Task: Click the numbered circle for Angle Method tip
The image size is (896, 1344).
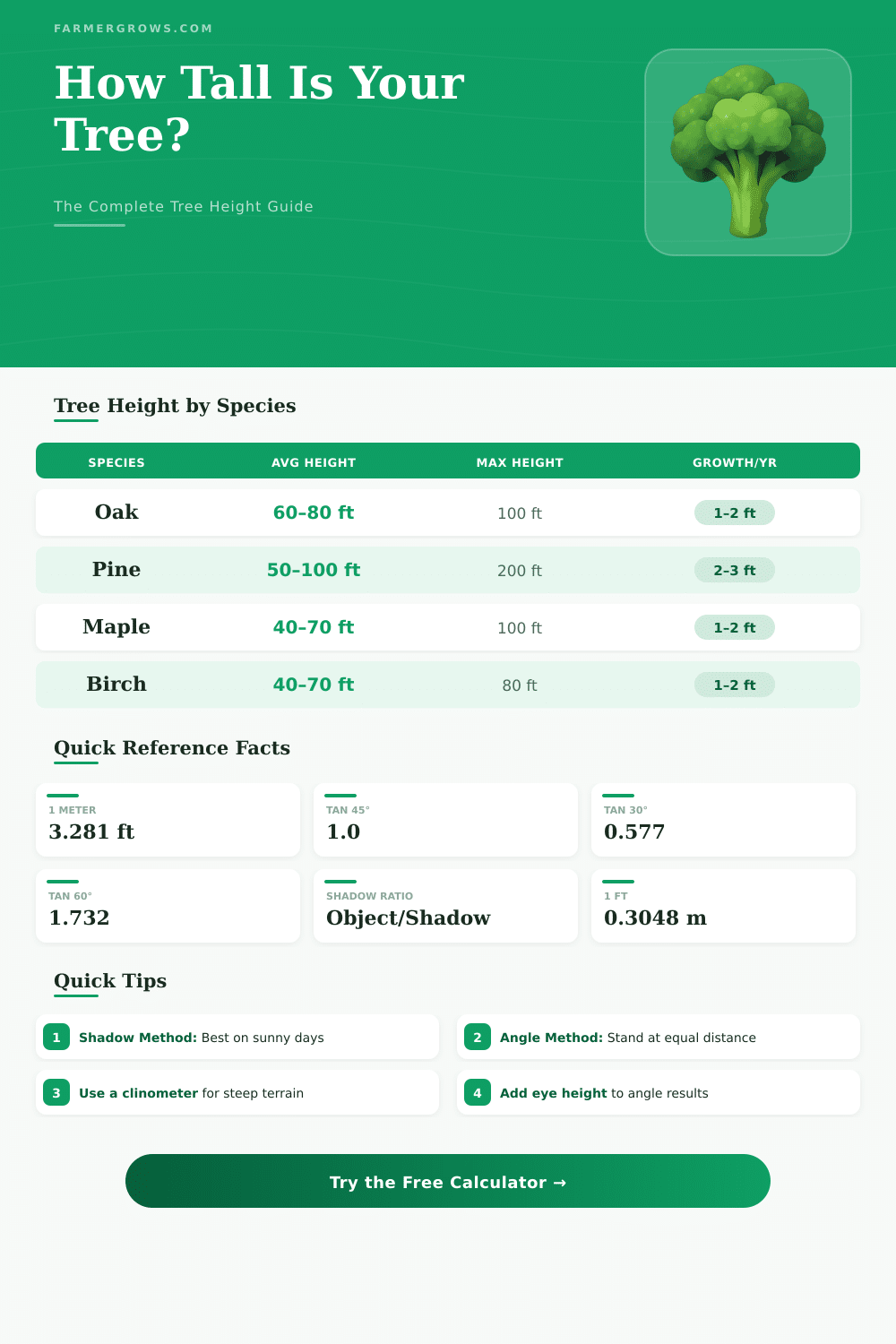Action: [x=478, y=1037]
